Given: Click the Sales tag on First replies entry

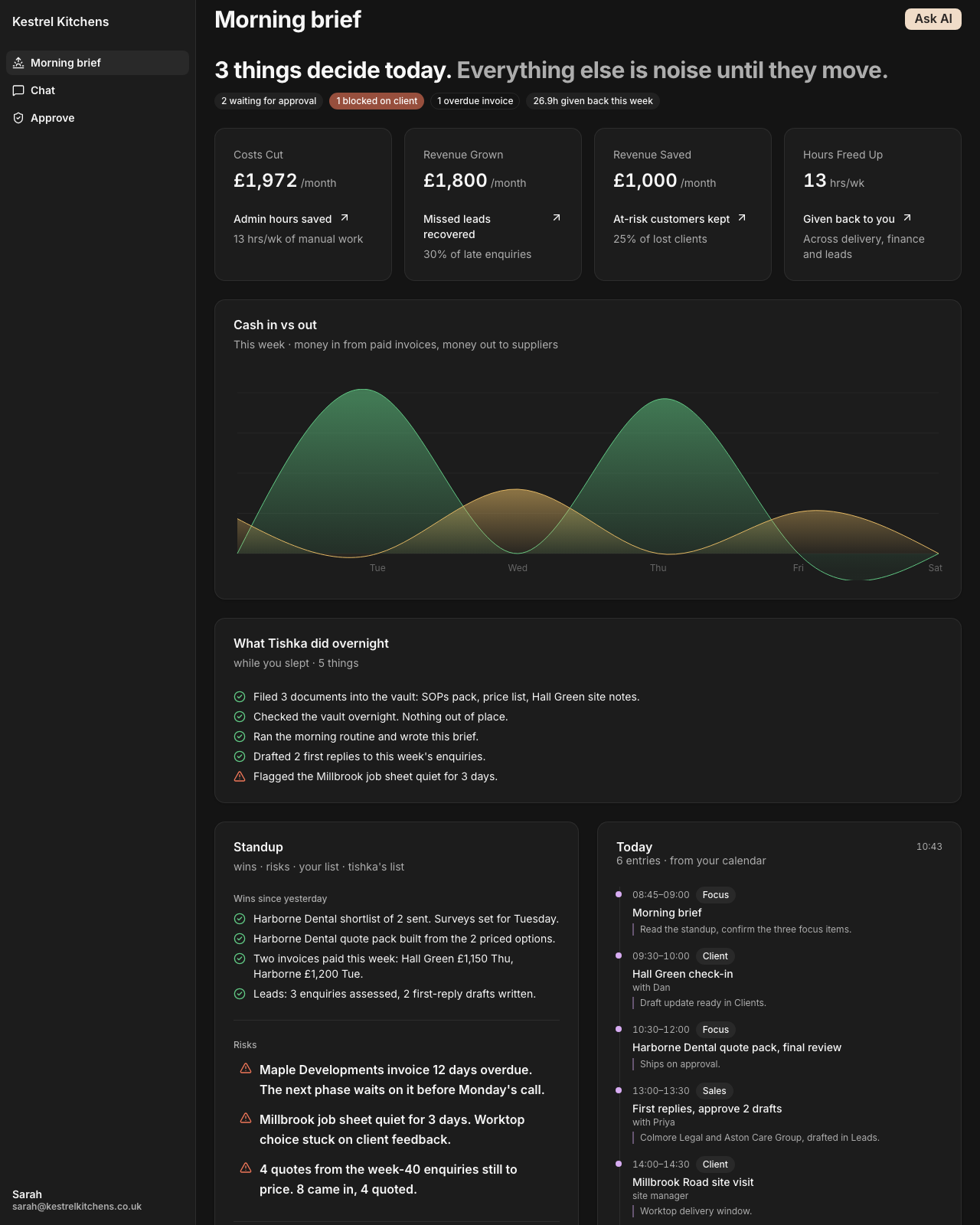Looking at the screenshot, I should (x=714, y=1091).
